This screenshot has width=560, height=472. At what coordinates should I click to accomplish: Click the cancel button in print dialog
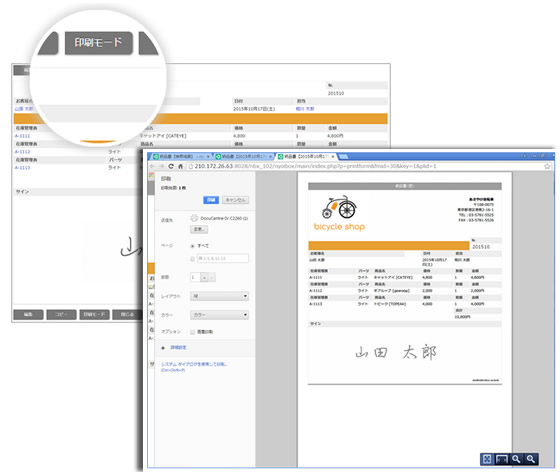click(x=235, y=200)
